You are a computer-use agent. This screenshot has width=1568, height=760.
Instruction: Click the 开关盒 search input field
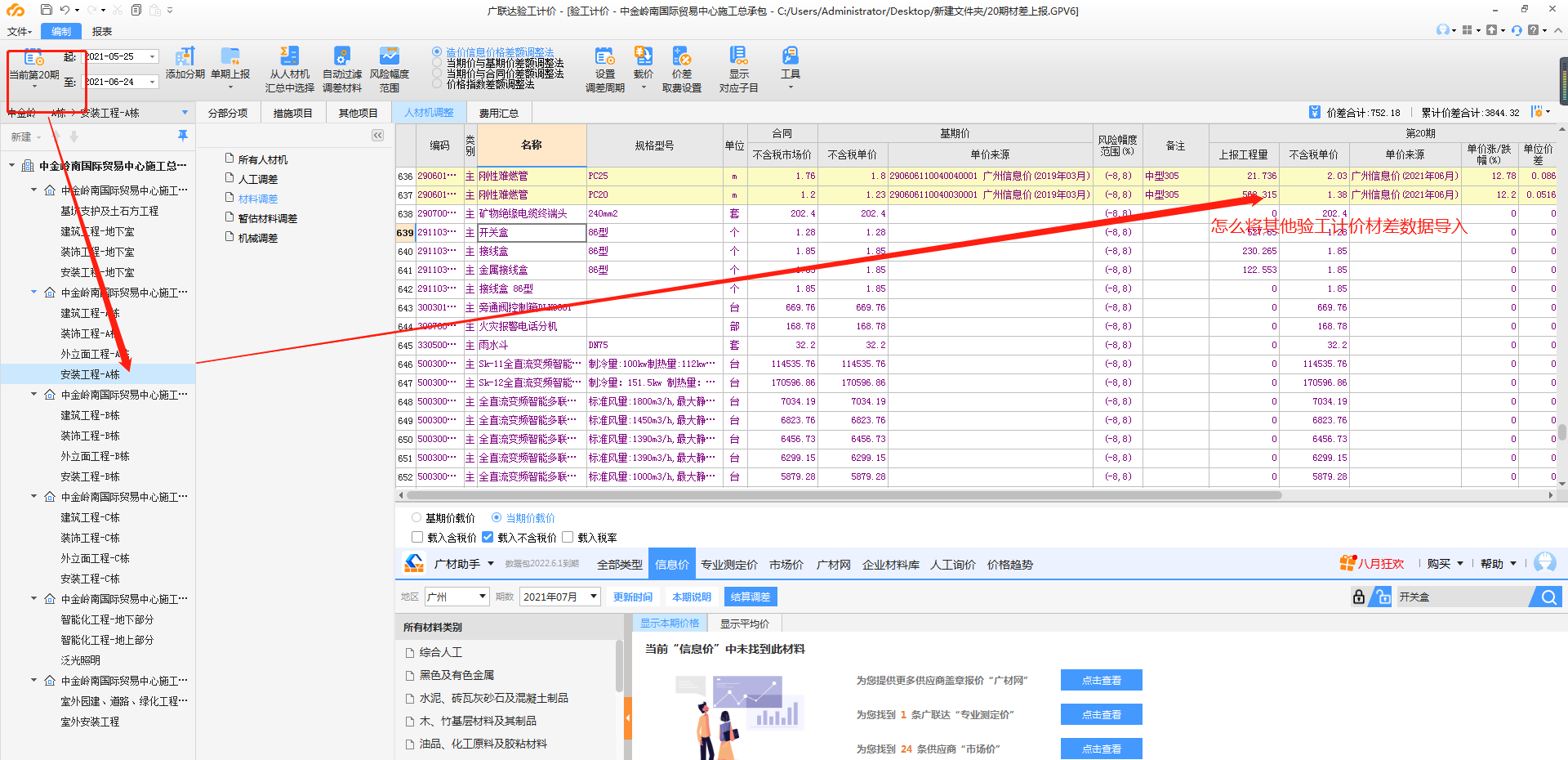coord(1462,597)
